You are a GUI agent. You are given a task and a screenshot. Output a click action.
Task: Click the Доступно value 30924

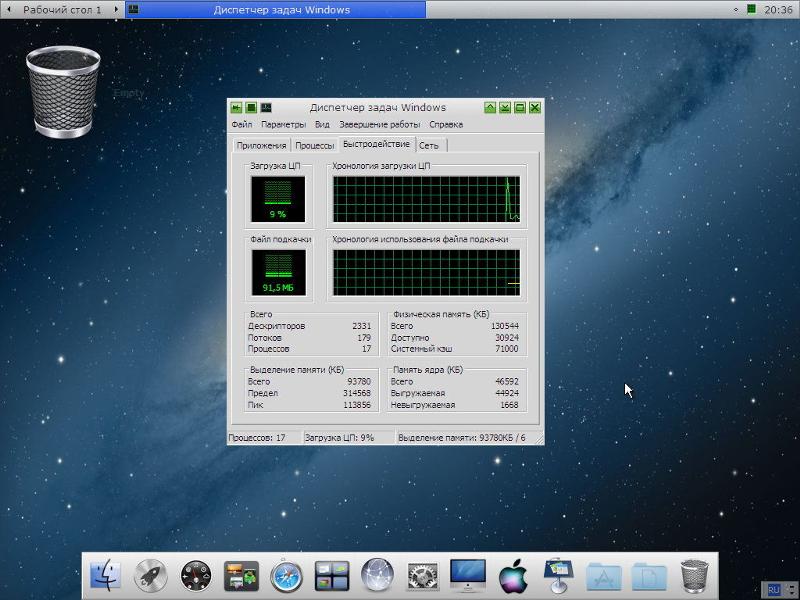507,338
